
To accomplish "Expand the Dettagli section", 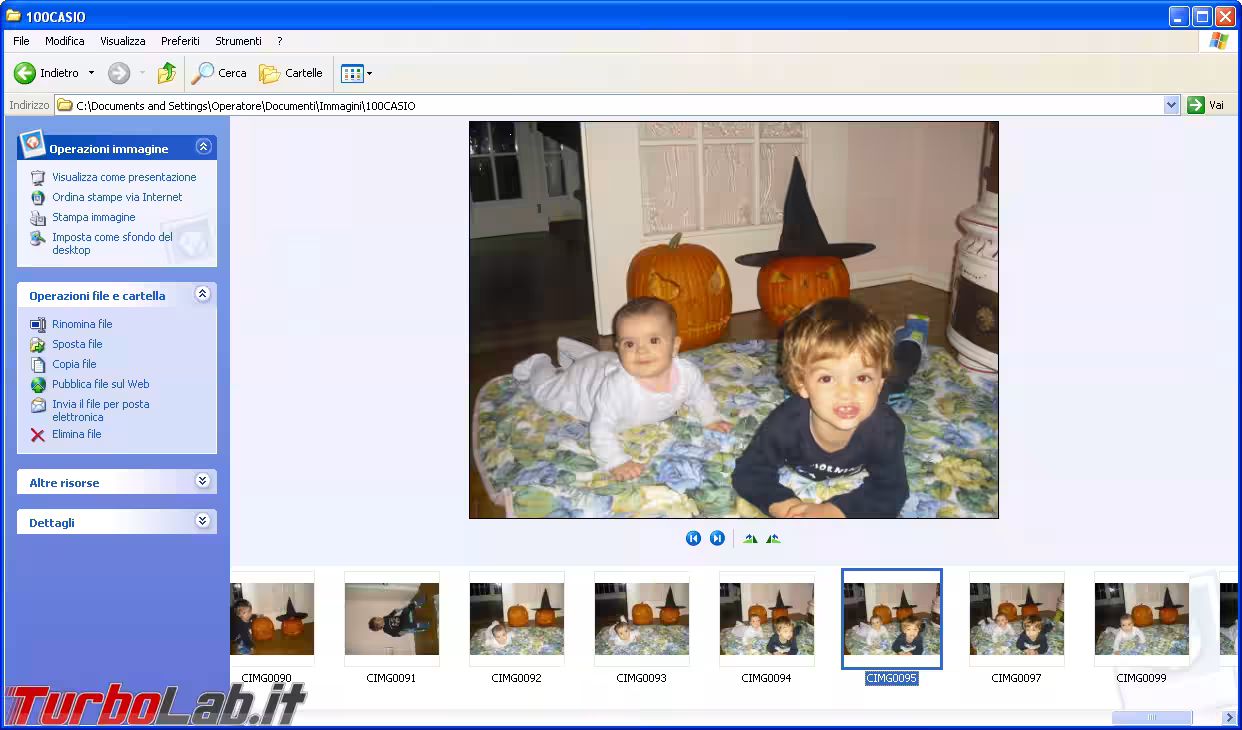I will pos(203,521).
